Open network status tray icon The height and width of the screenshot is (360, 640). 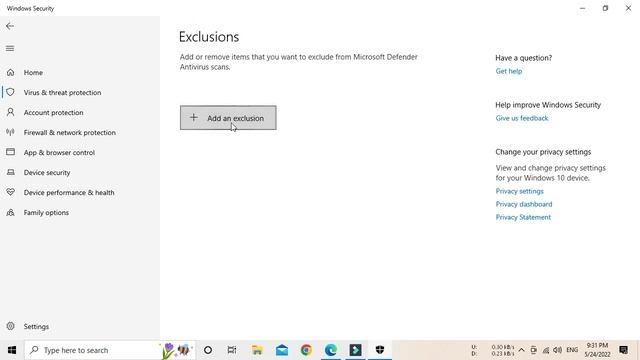[546, 350]
